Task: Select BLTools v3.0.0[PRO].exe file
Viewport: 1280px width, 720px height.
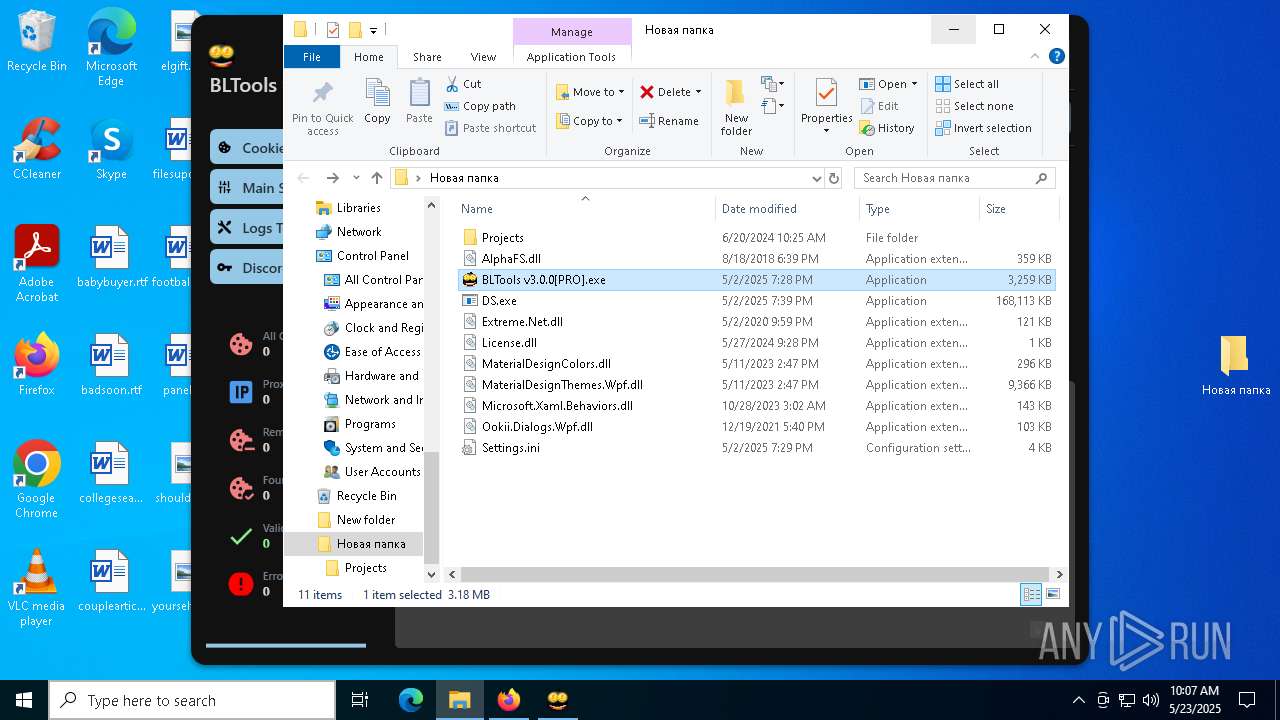Action: 756,280
